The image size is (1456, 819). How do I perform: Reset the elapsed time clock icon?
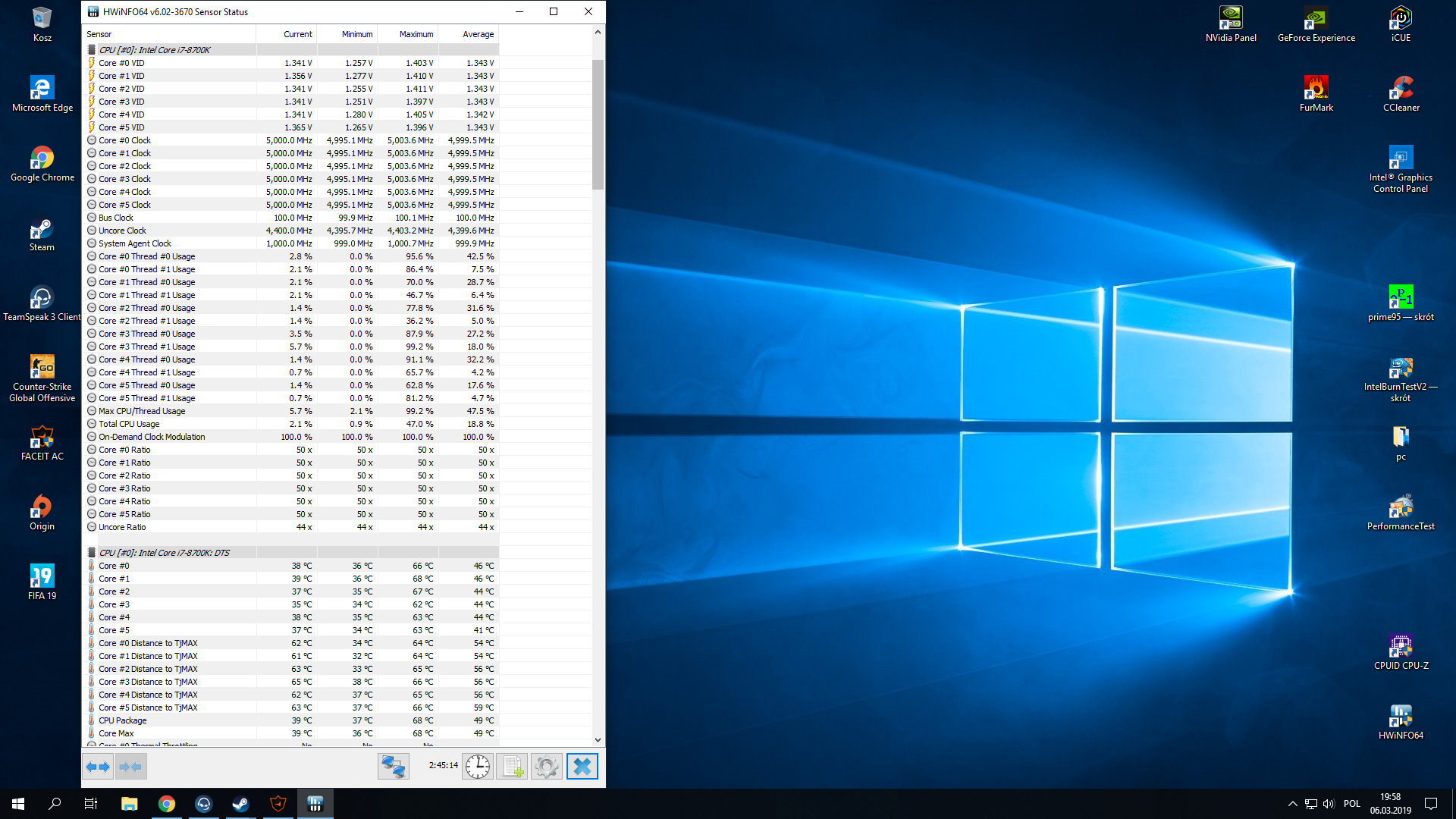(x=478, y=767)
